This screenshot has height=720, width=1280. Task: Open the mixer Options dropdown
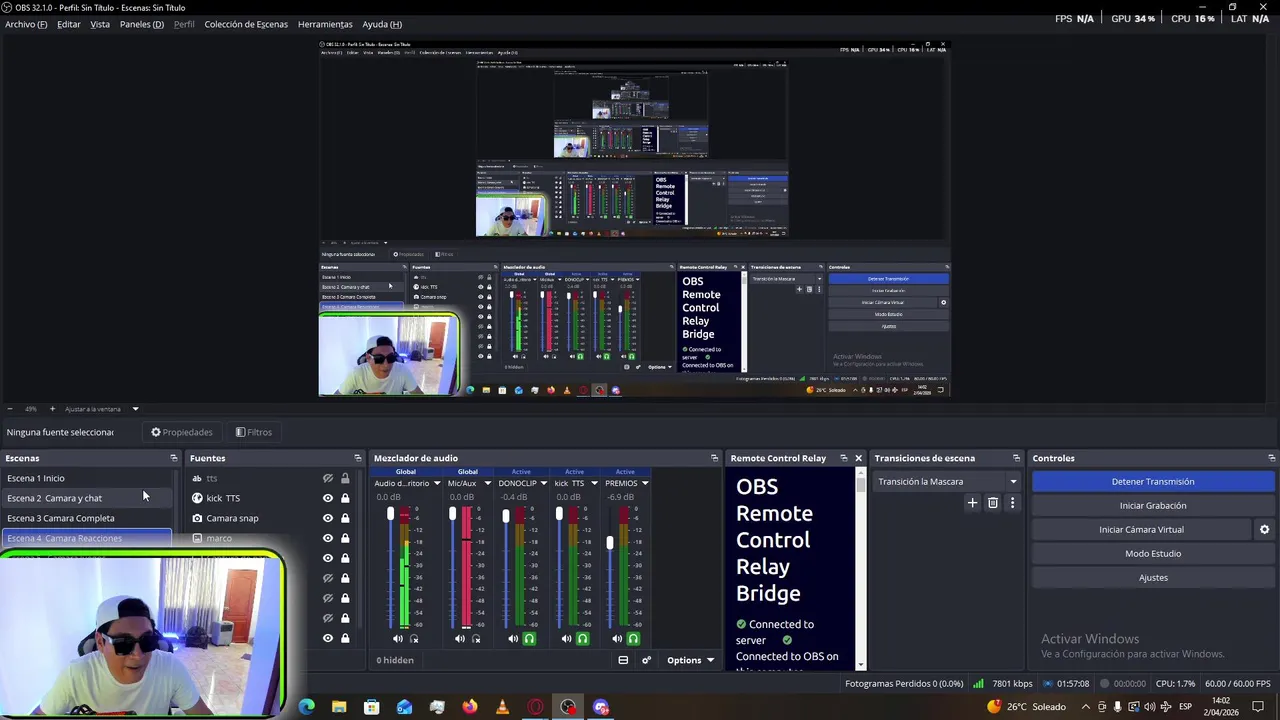(x=690, y=660)
